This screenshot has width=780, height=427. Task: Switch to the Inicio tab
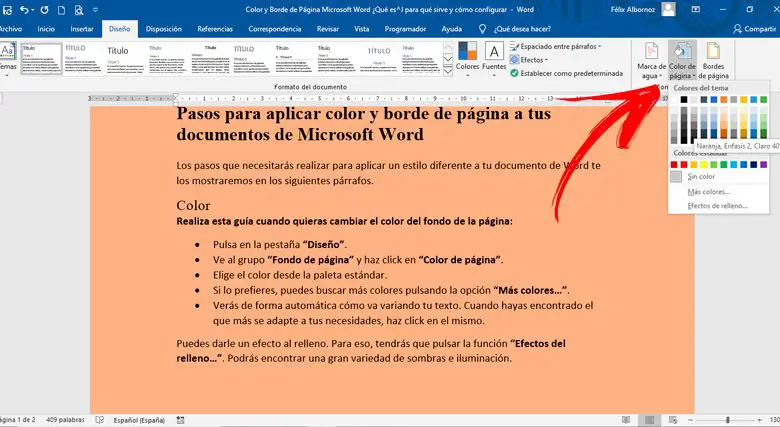[46, 29]
